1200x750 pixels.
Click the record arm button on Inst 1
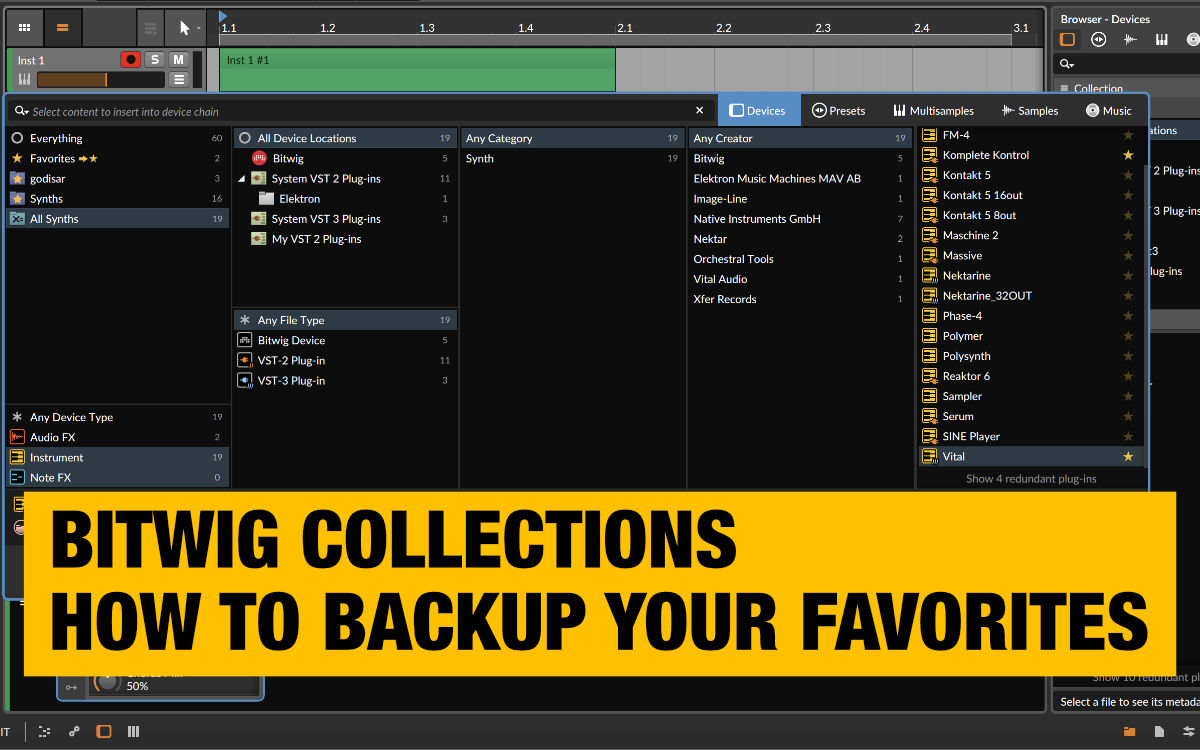pyautogui.click(x=130, y=60)
